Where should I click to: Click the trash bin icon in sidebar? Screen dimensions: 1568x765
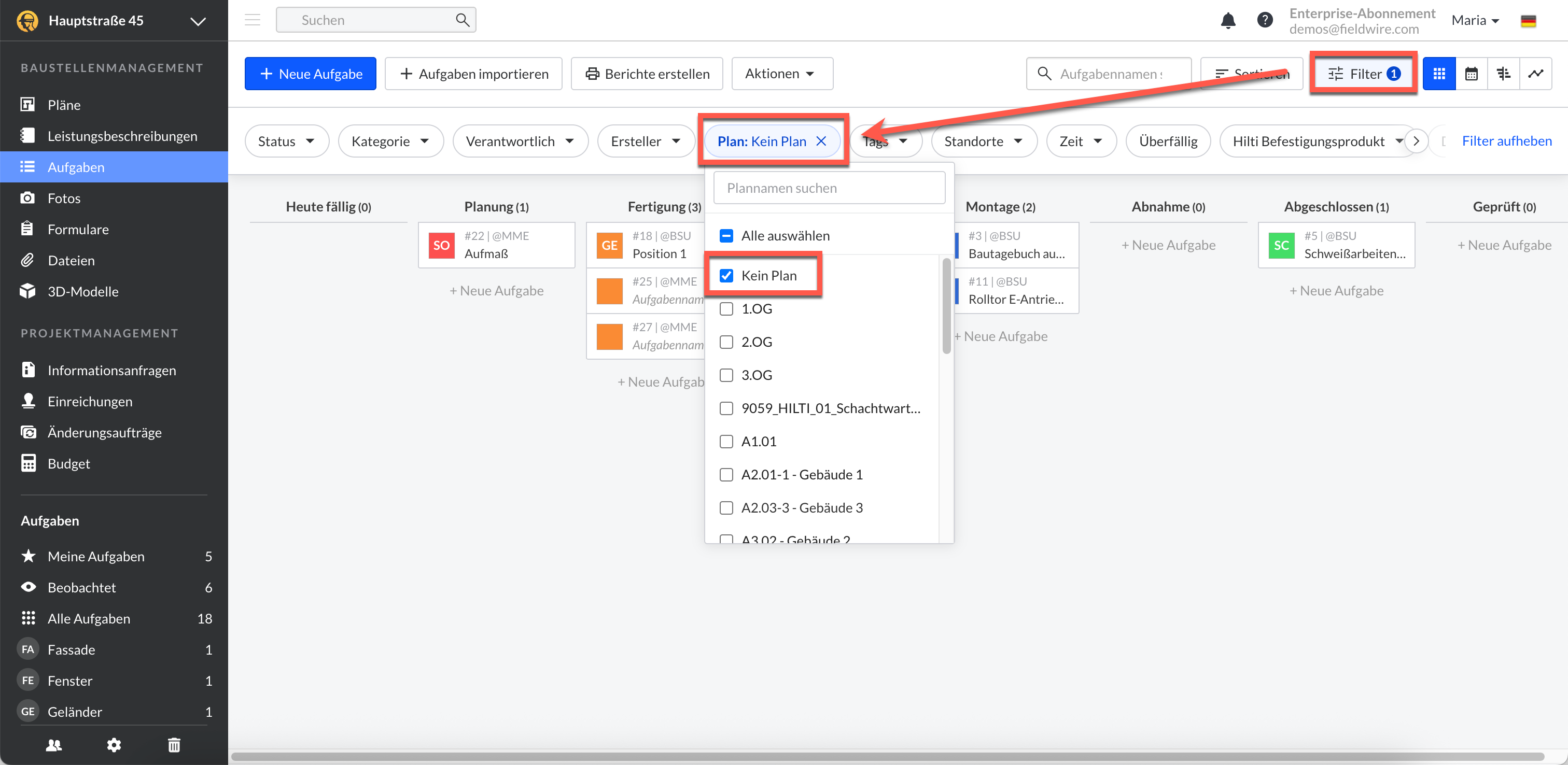click(174, 744)
